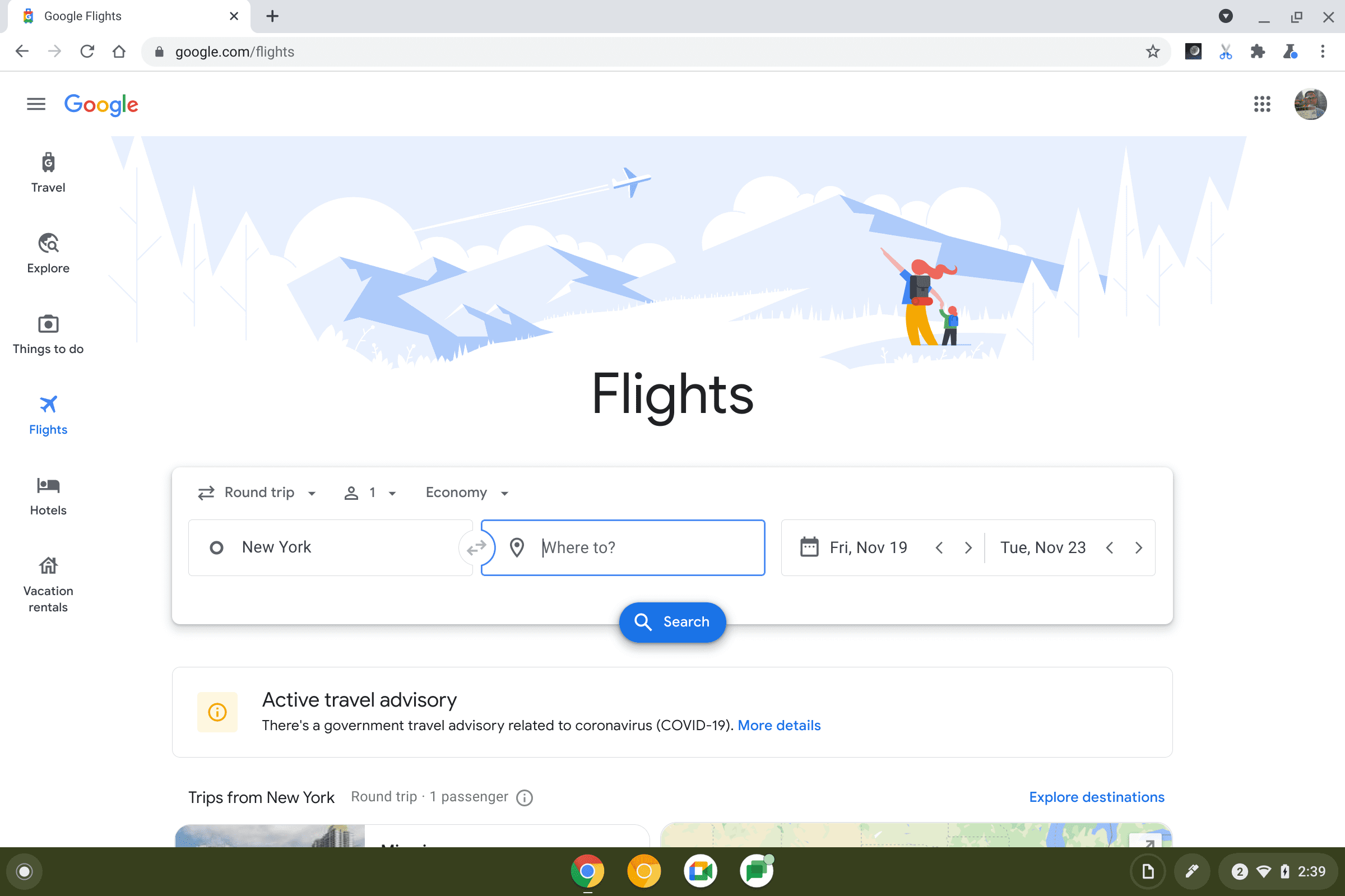
Task: Click Explore destinations link
Action: click(x=1097, y=797)
